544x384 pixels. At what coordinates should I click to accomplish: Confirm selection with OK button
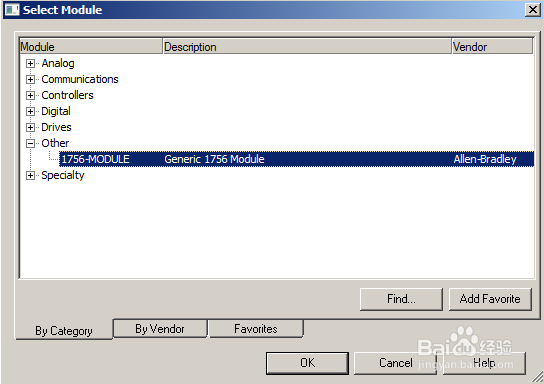click(x=307, y=363)
